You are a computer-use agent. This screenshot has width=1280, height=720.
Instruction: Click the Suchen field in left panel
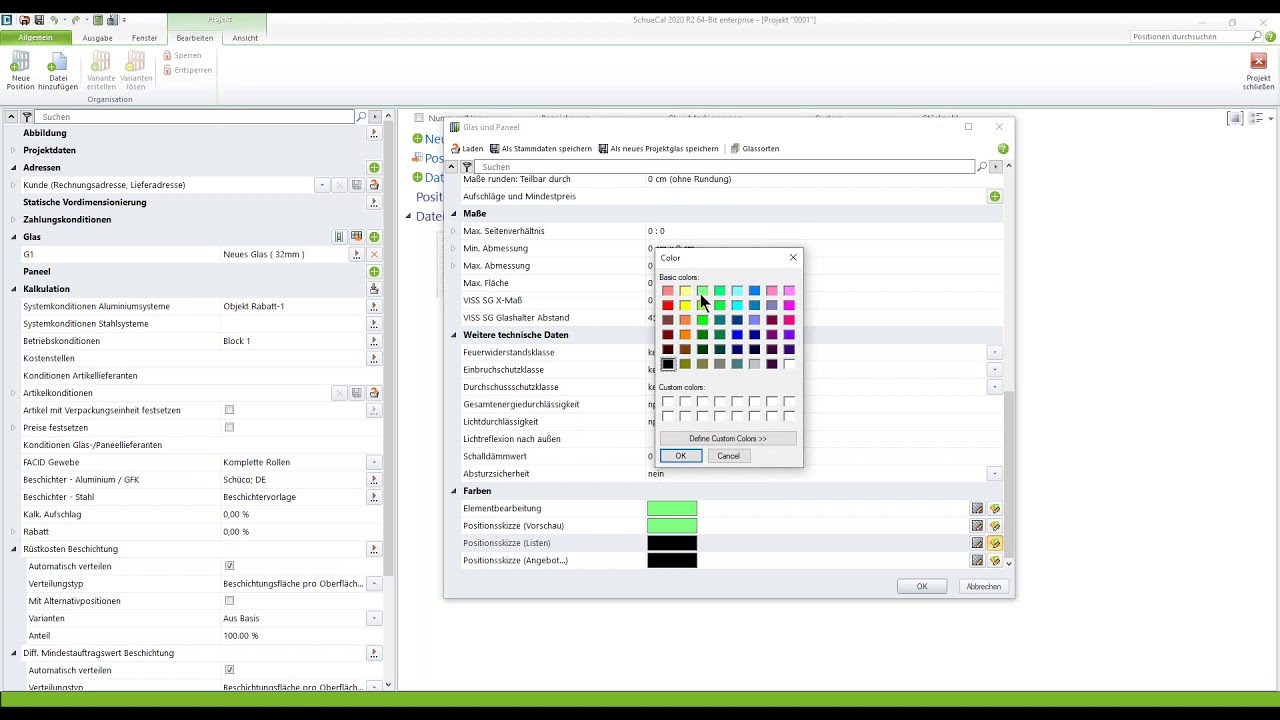(196, 117)
